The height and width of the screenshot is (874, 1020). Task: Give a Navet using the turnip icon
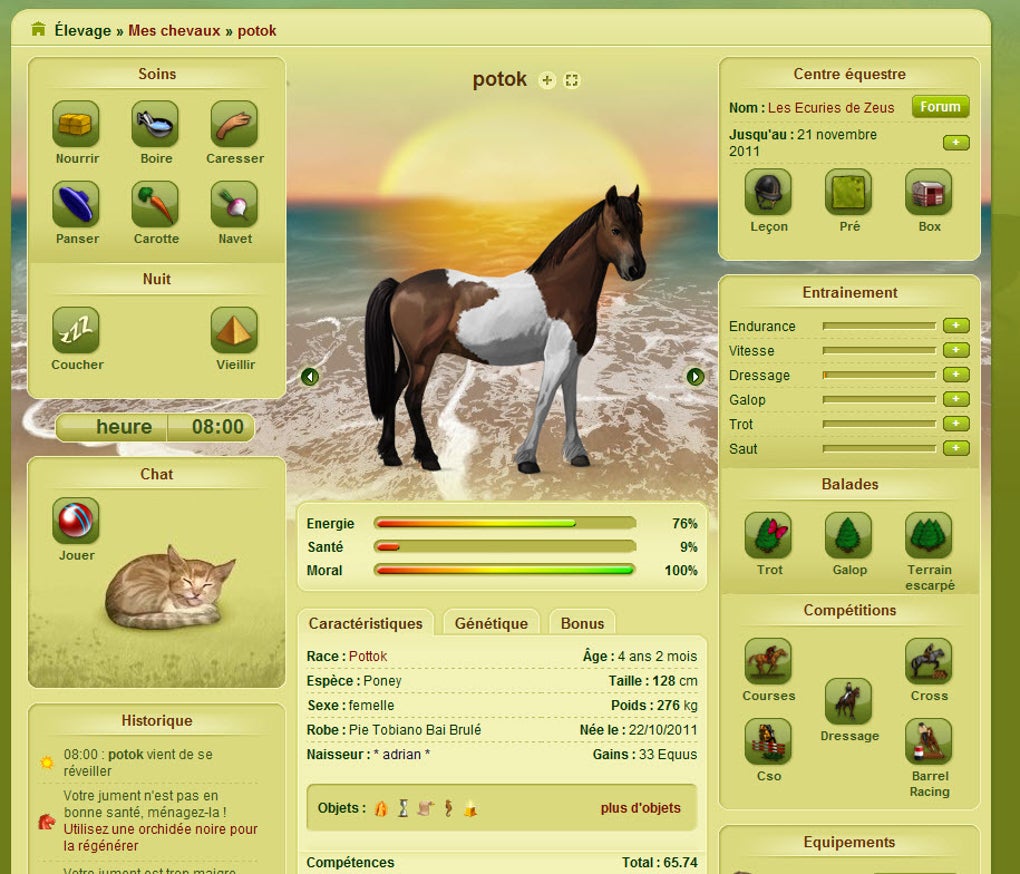click(233, 203)
